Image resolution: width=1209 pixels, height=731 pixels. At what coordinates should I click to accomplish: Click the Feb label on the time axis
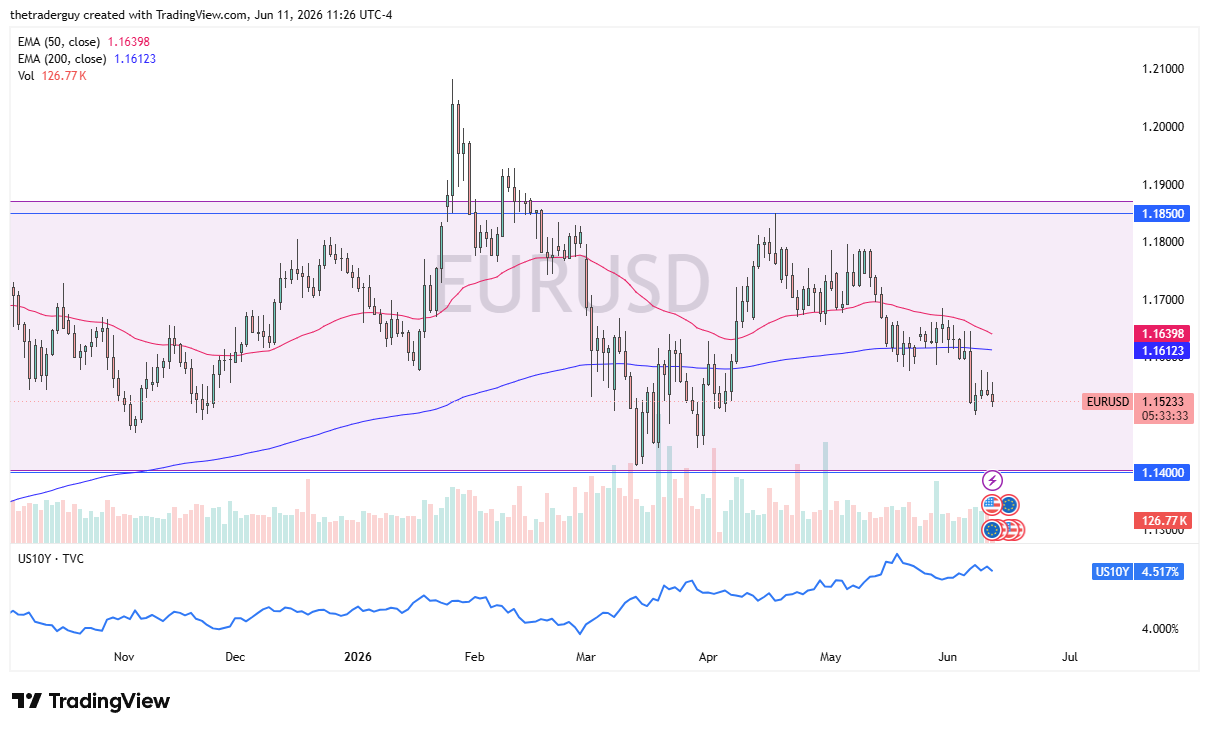pos(475,657)
